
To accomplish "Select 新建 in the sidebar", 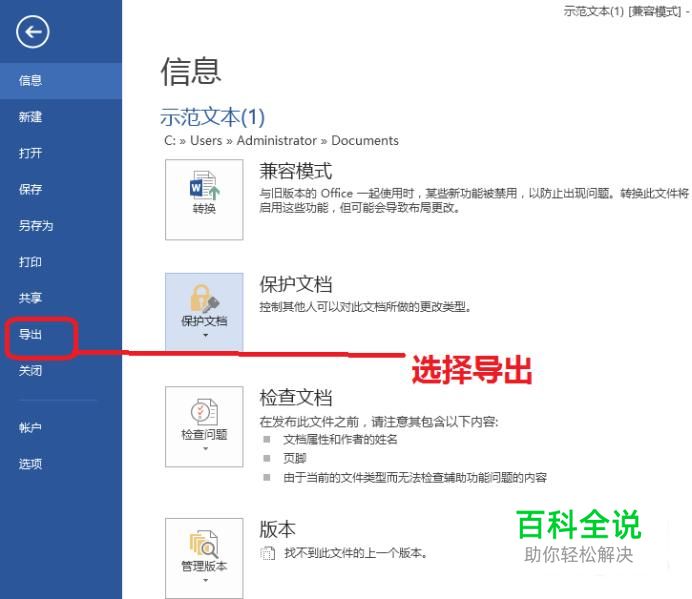I will [30, 117].
